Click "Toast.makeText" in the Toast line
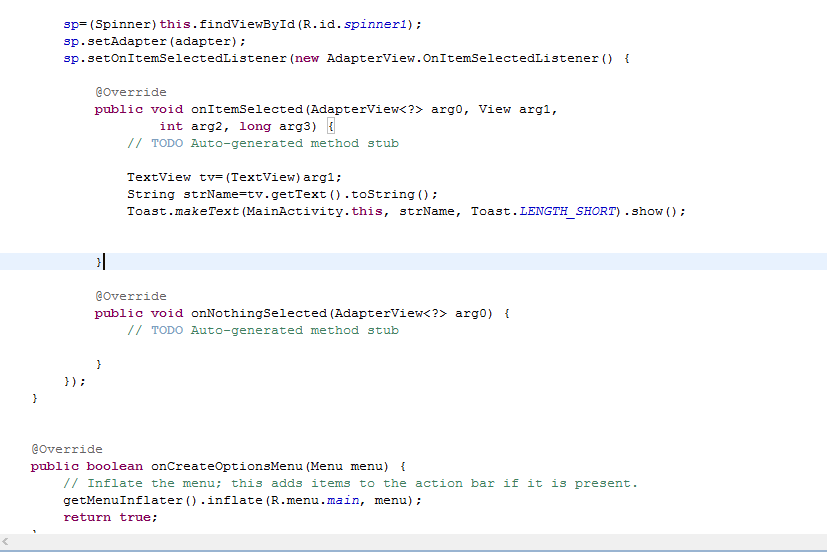The width and height of the screenshot is (827, 552). click(183, 211)
